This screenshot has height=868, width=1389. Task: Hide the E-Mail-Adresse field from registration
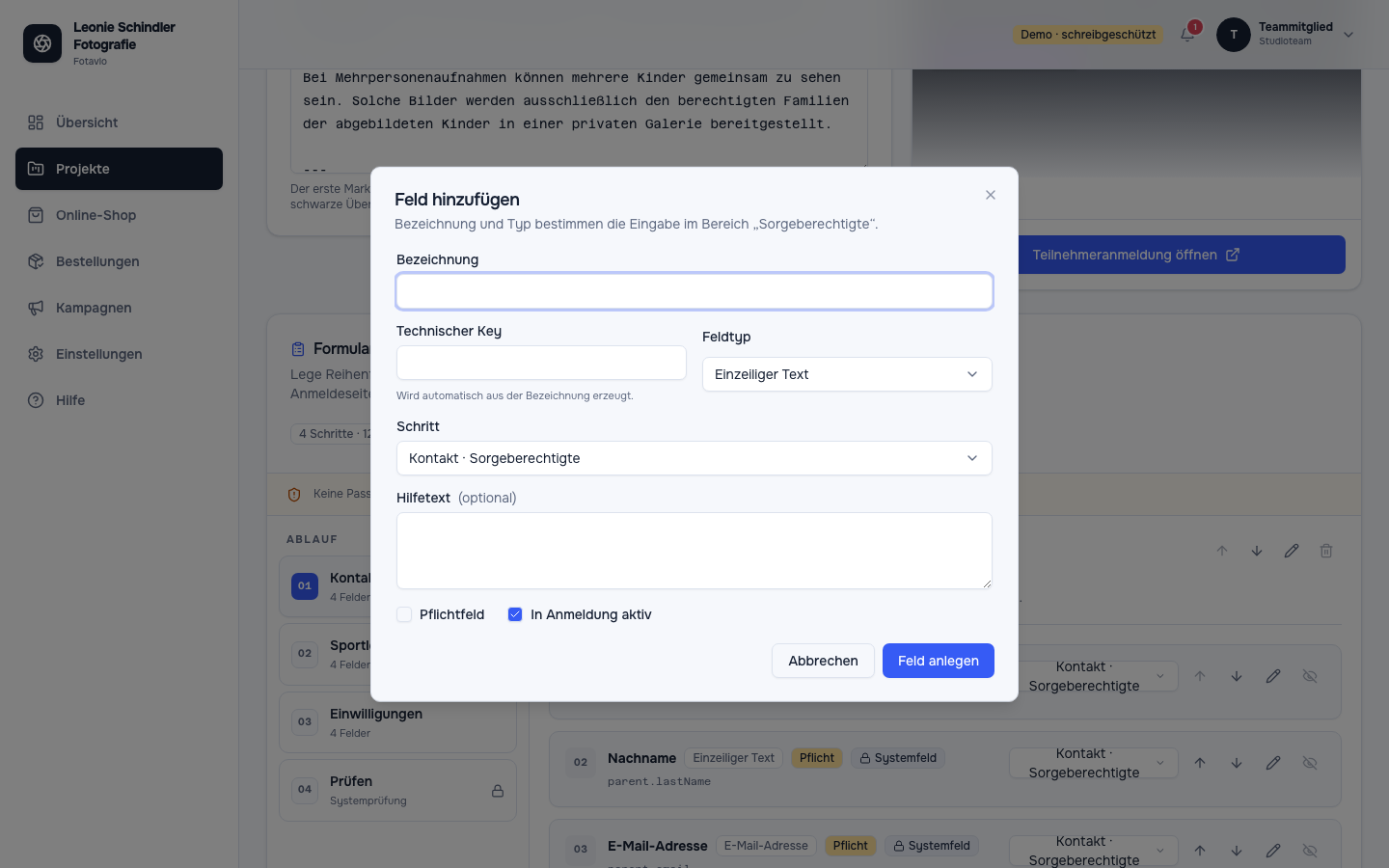pyautogui.click(x=1310, y=851)
